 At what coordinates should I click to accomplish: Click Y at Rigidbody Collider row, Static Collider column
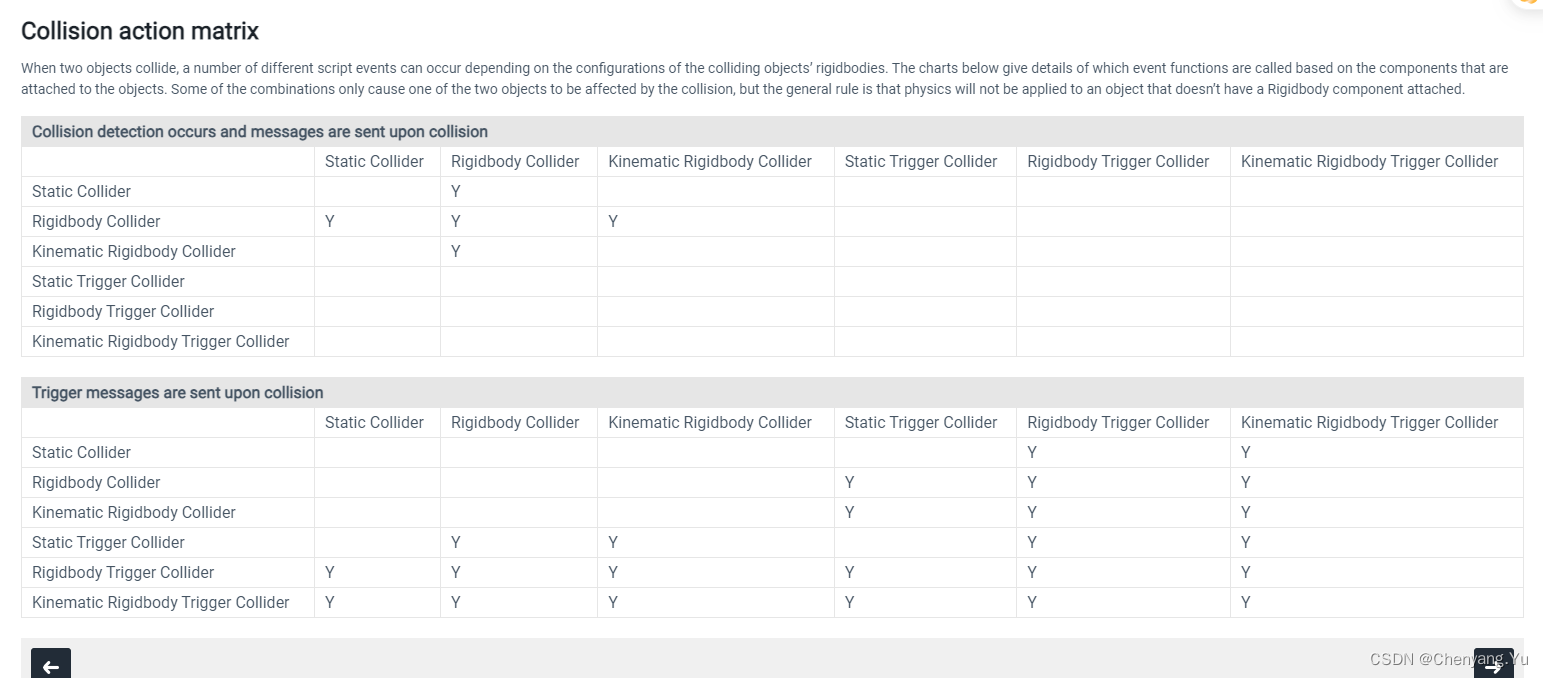tap(330, 222)
